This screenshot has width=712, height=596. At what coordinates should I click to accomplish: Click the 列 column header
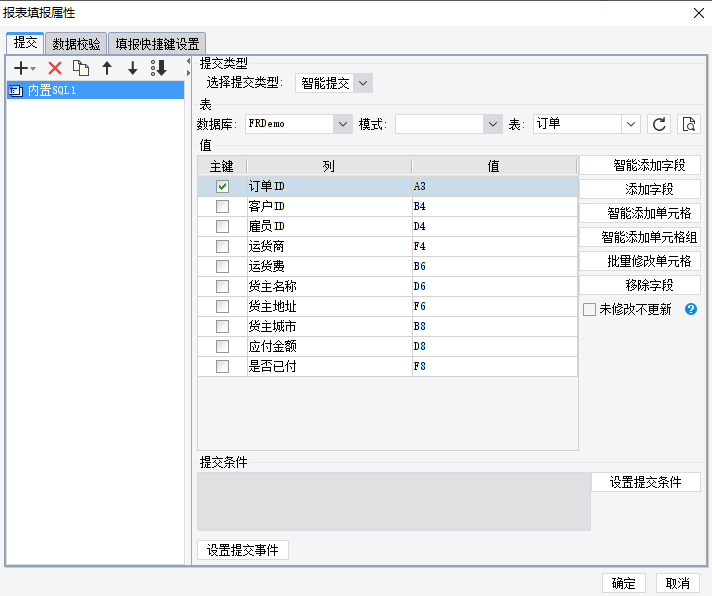click(x=329, y=166)
